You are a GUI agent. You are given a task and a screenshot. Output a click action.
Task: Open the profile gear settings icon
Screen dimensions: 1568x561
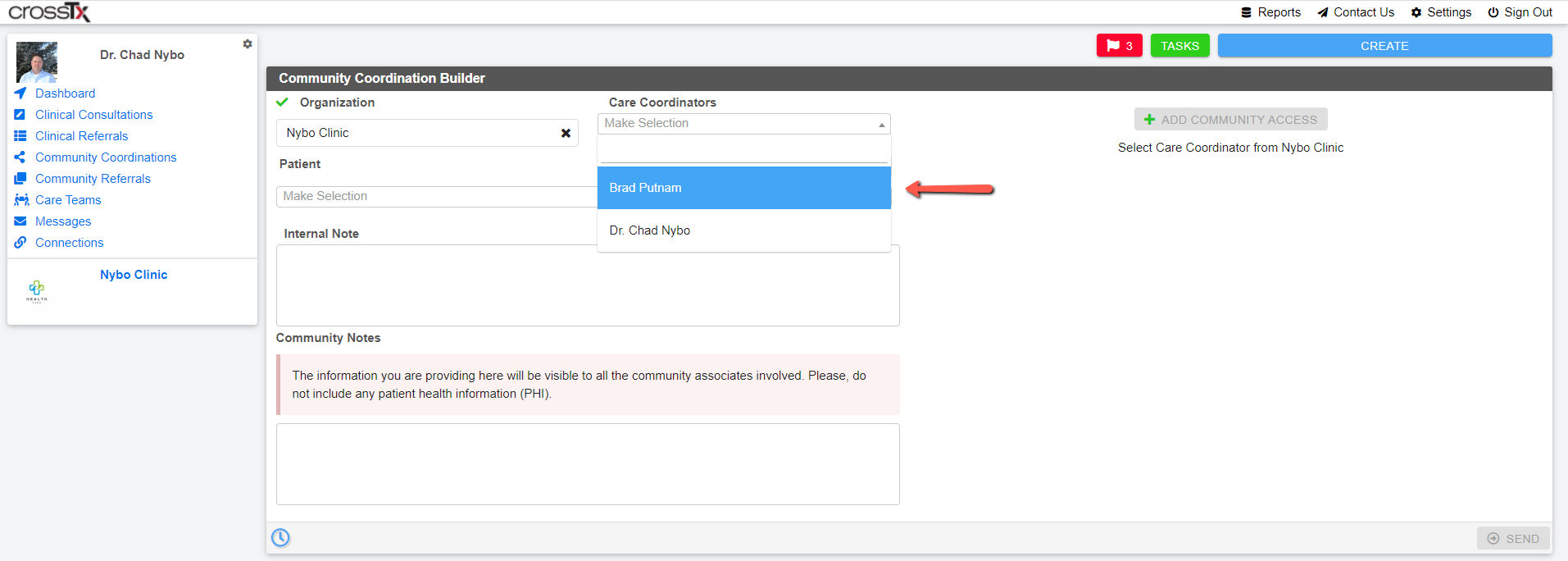pos(248,44)
